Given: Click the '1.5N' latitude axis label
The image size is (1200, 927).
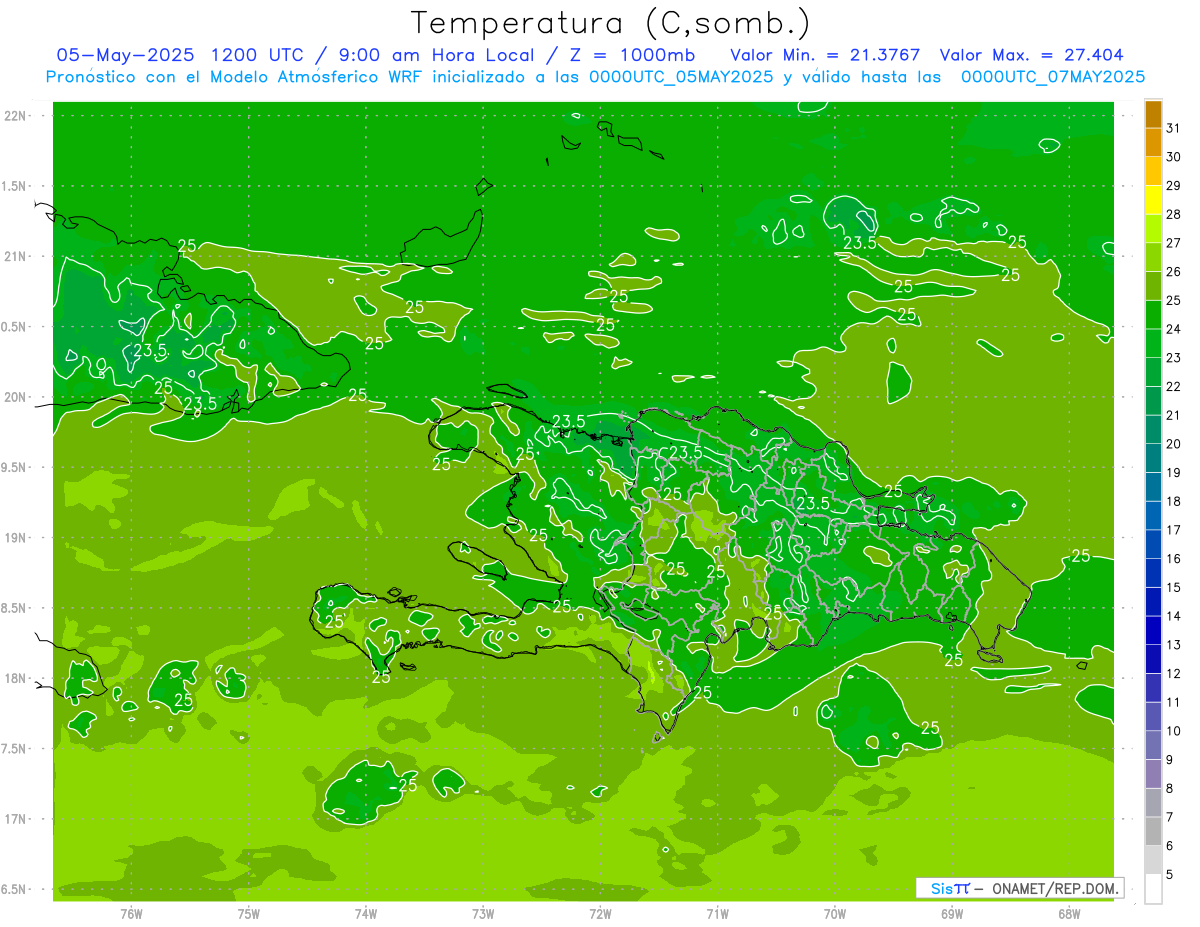Looking at the screenshot, I should [15, 186].
